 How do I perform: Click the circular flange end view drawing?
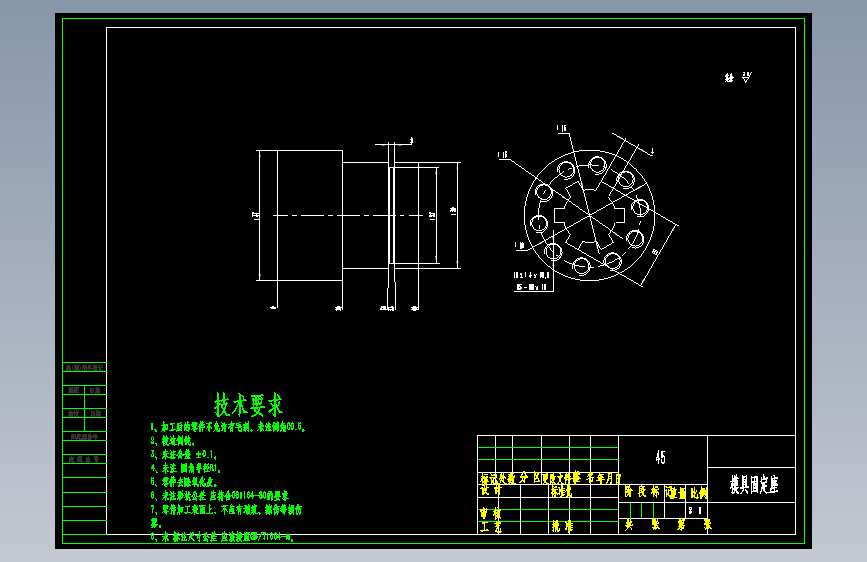[589, 215]
